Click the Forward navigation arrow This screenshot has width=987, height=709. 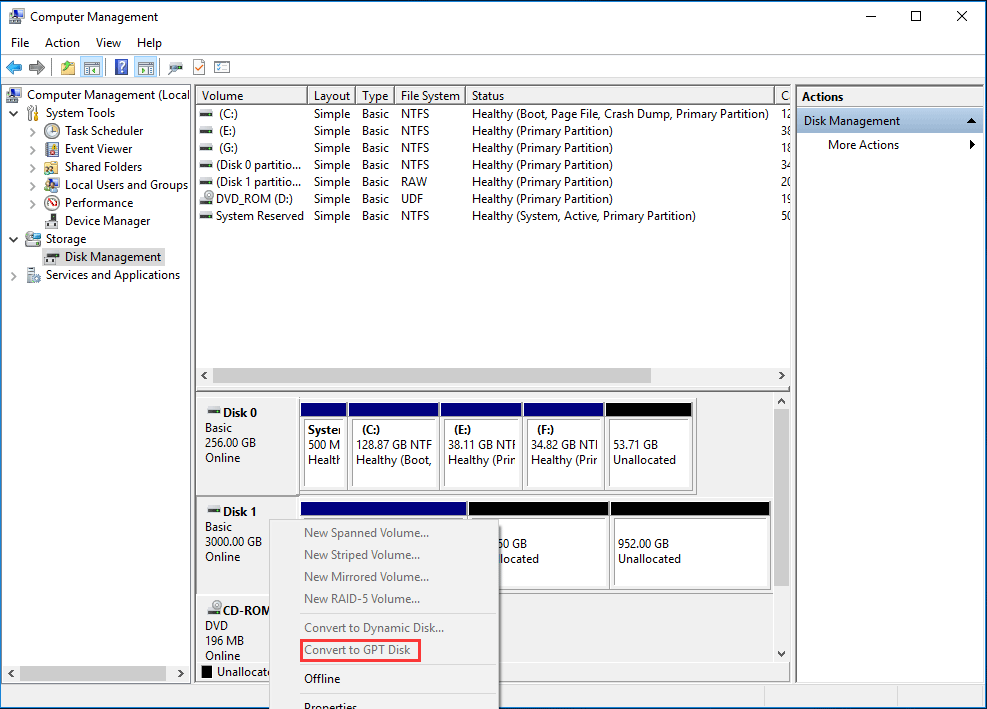[37, 67]
